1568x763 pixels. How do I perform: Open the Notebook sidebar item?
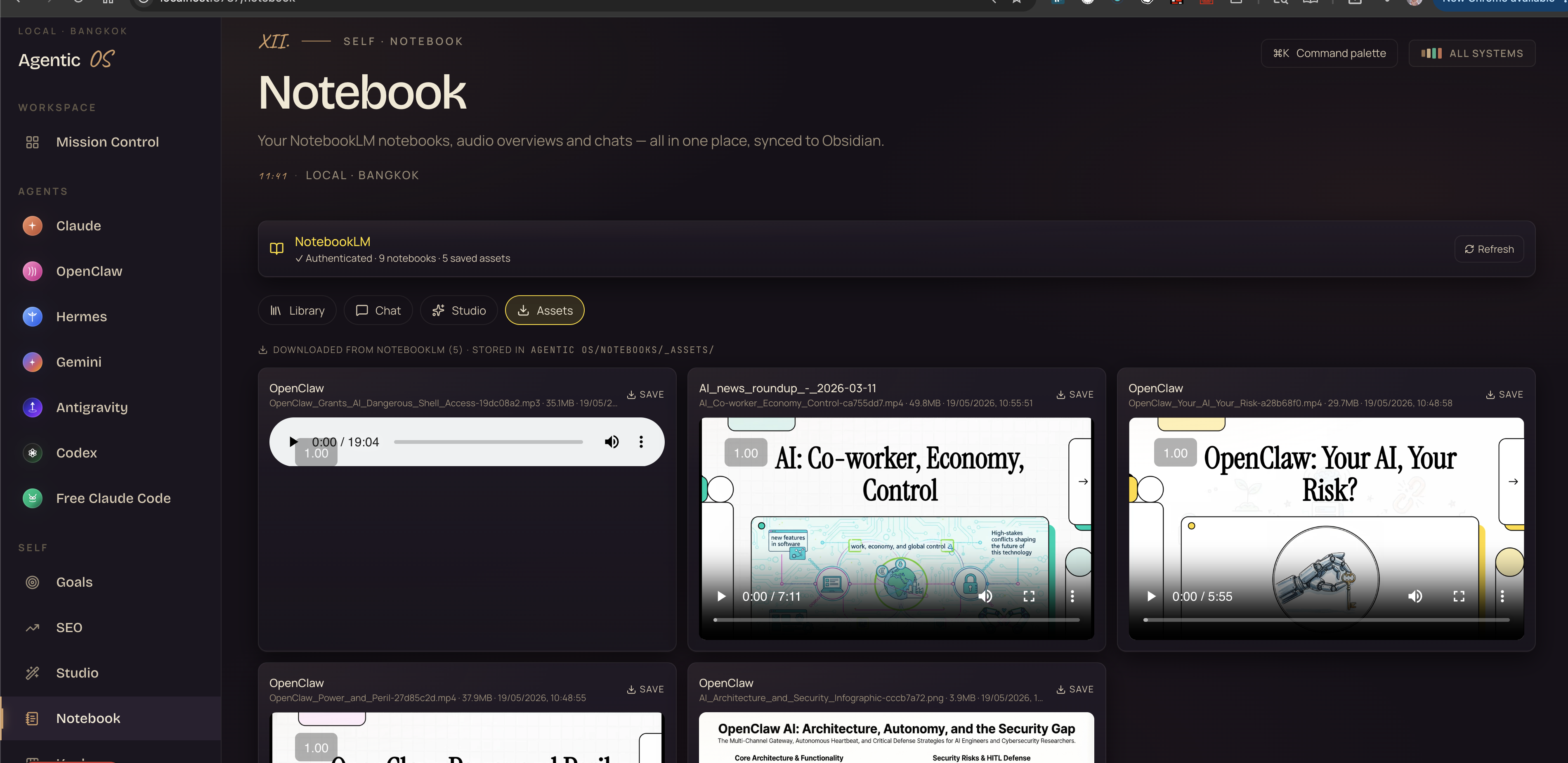tap(111, 718)
